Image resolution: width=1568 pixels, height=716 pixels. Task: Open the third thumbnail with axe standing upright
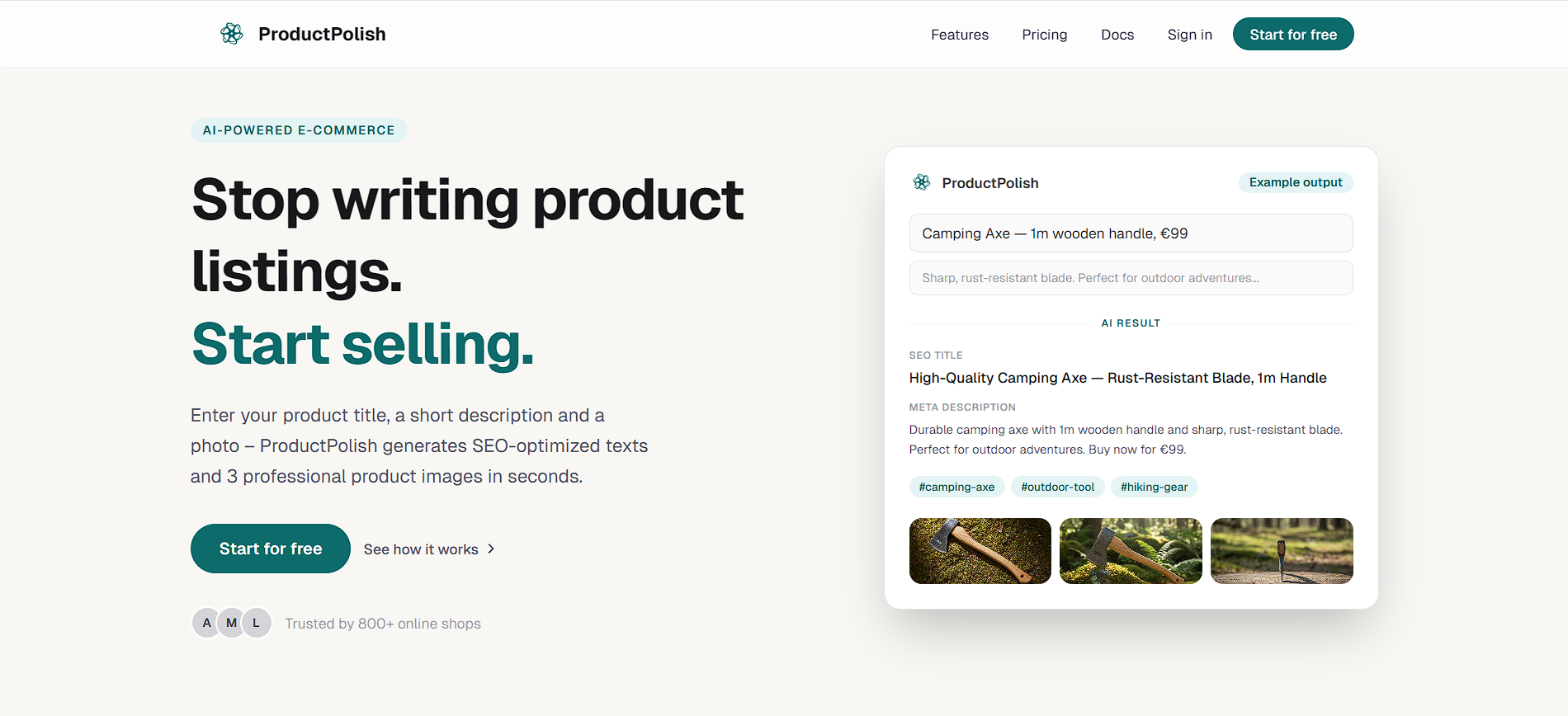pos(1282,551)
